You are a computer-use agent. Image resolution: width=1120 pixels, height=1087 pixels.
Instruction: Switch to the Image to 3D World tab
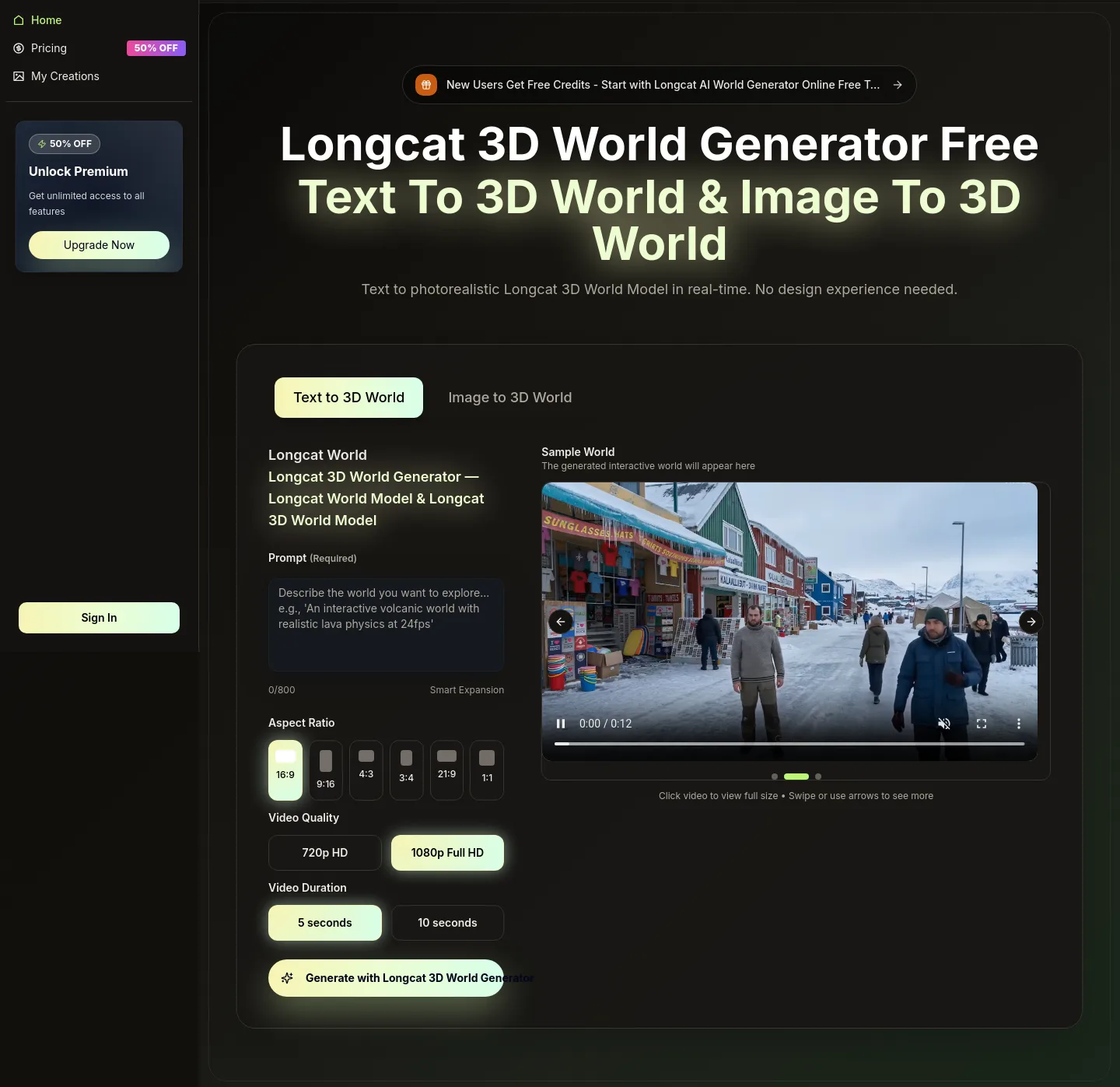pyautogui.click(x=510, y=398)
